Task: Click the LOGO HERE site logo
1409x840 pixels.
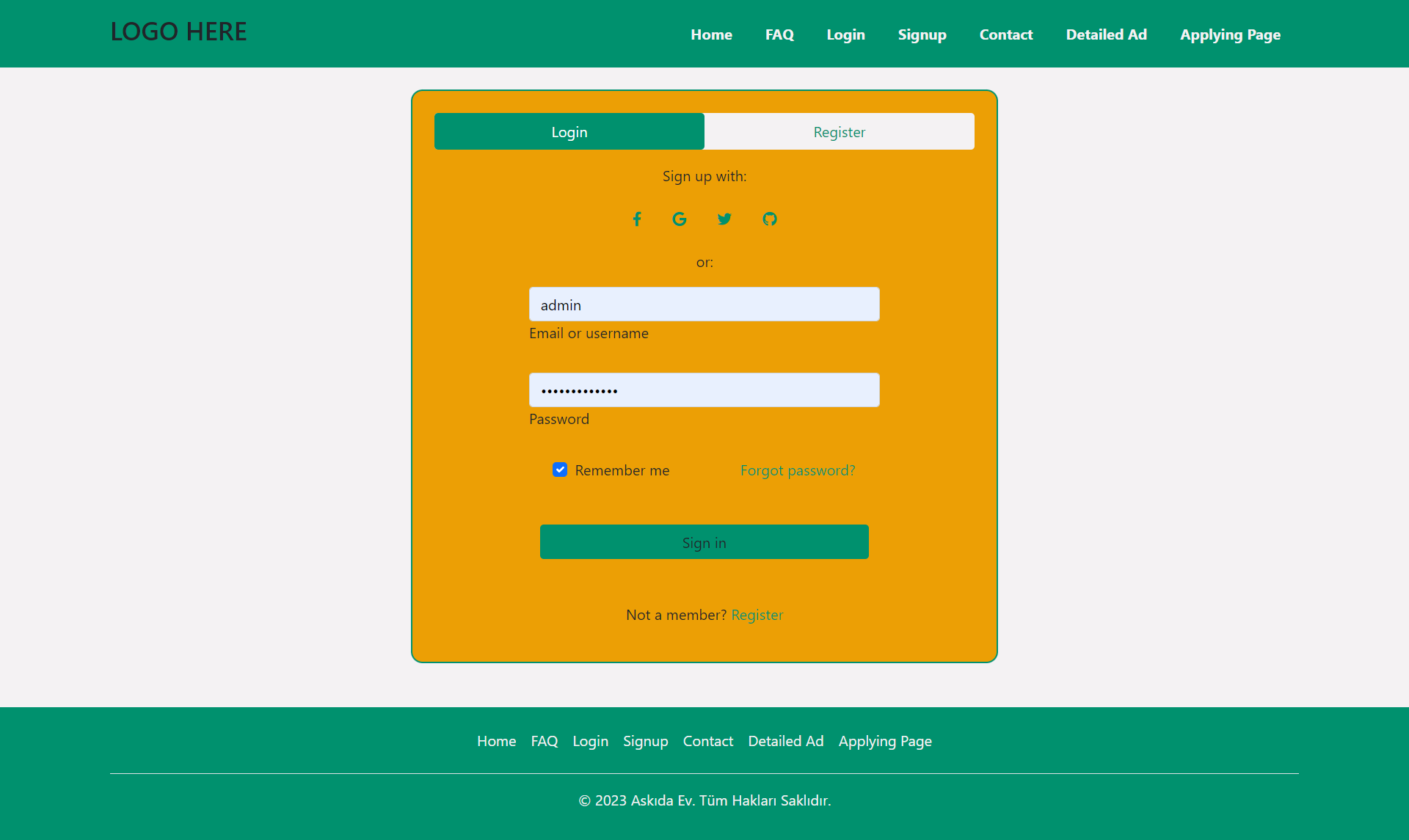Action: pos(178,31)
